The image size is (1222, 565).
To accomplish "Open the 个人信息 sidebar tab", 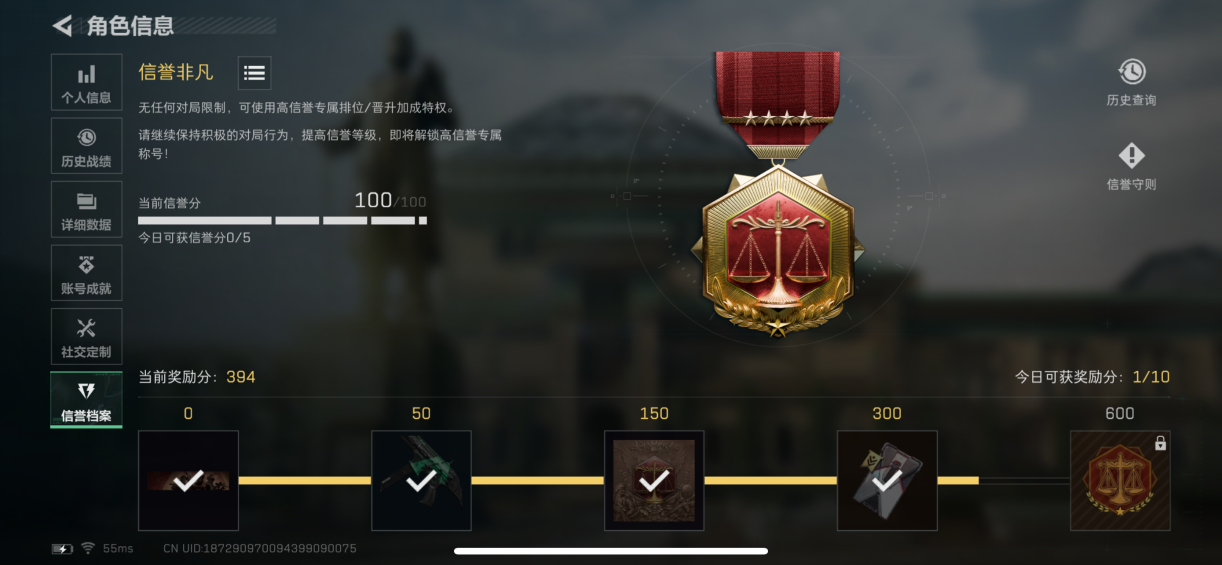I will pos(86,83).
